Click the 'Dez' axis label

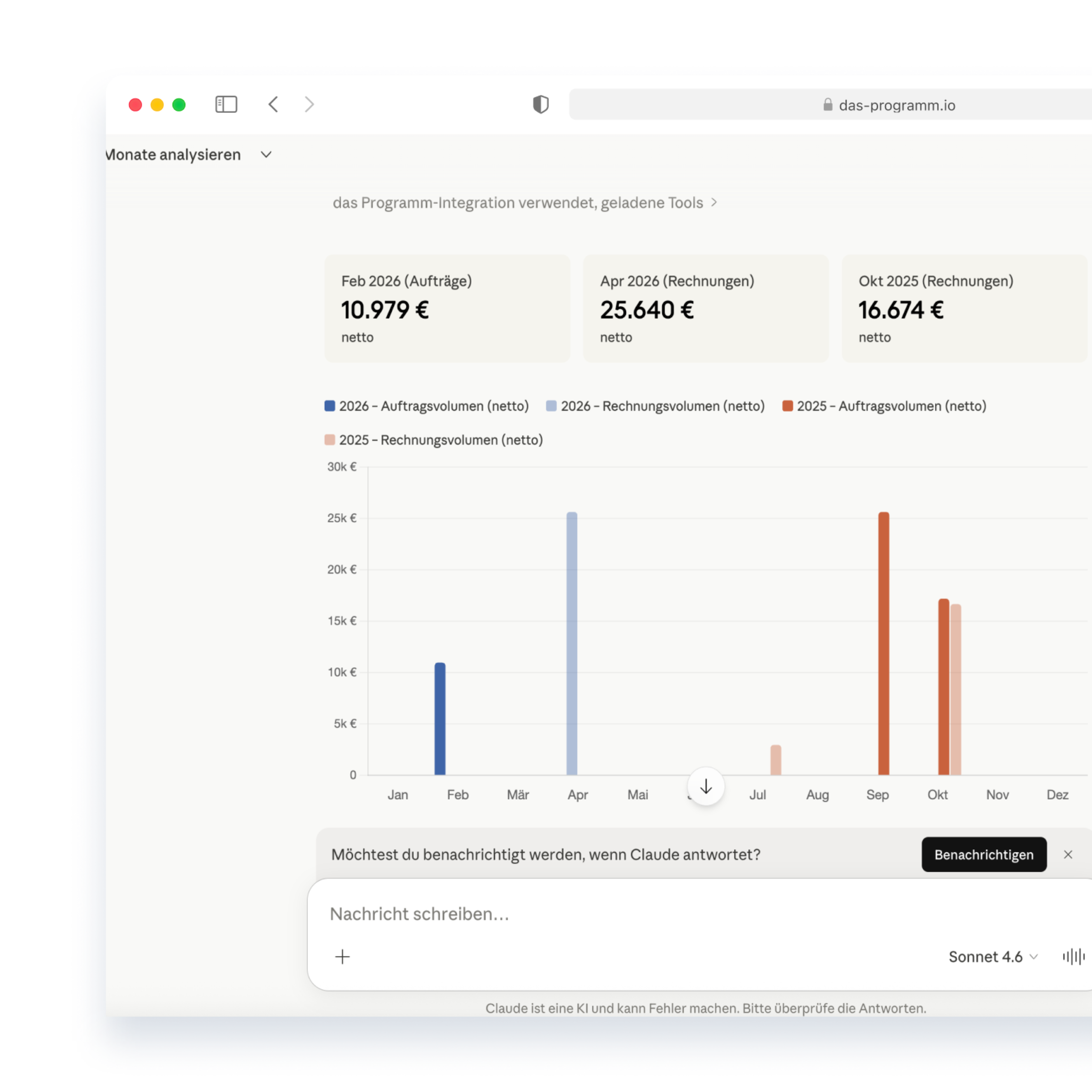coord(1057,795)
